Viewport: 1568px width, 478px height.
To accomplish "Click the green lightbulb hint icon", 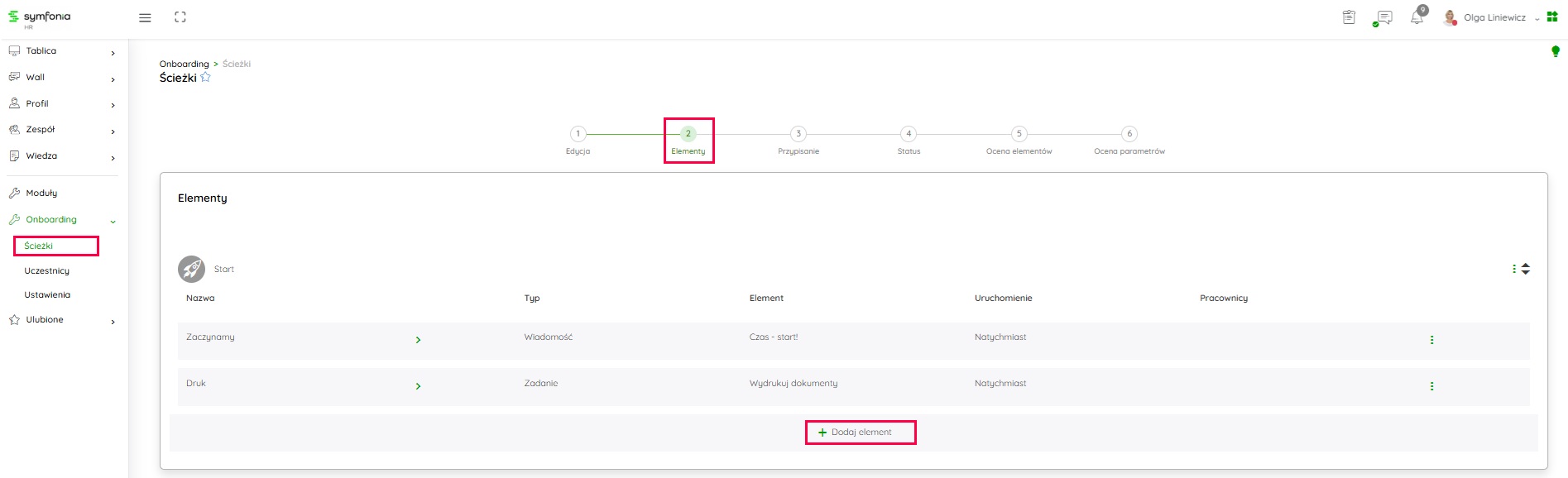I will tap(1555, 51).
